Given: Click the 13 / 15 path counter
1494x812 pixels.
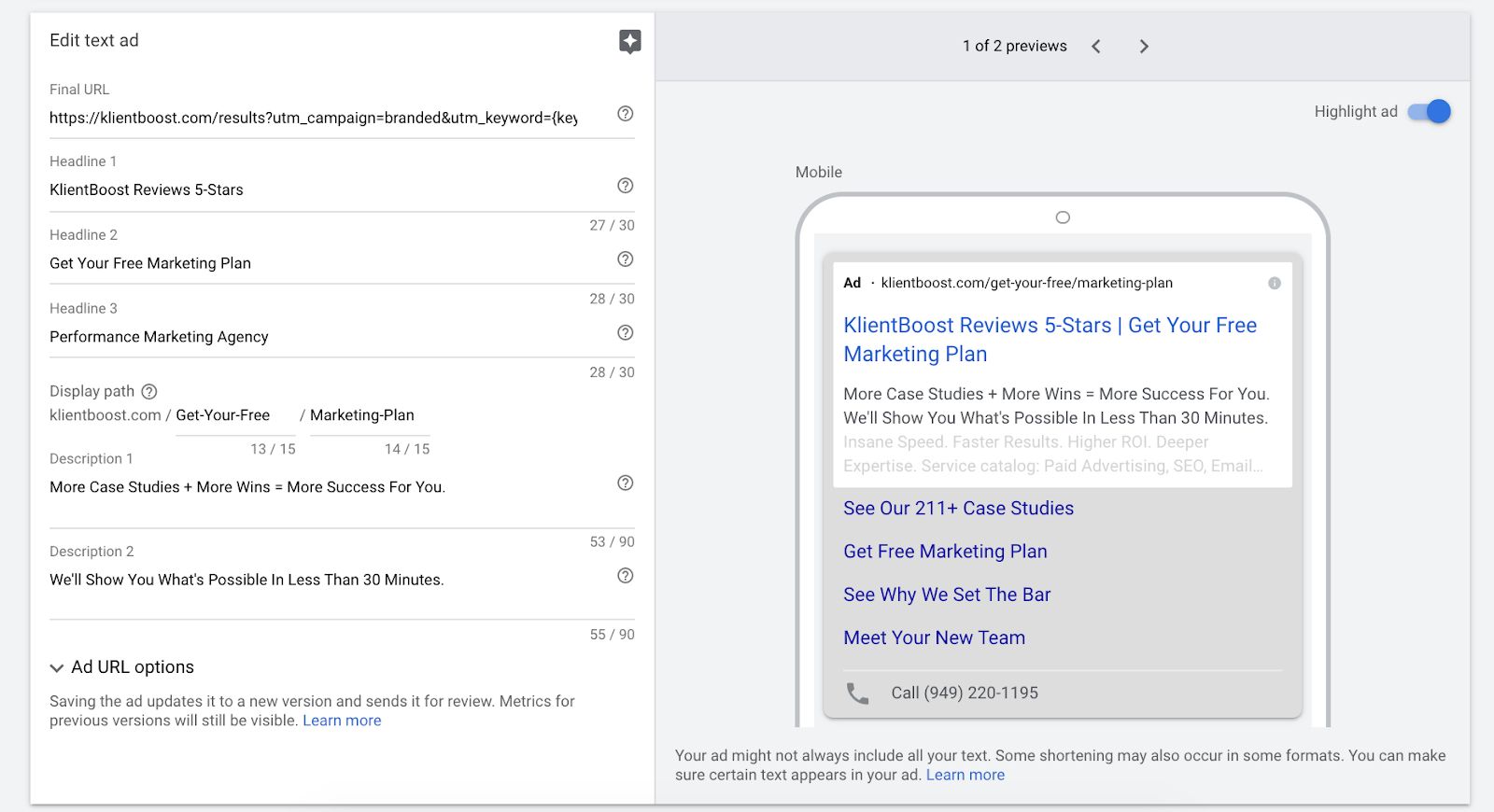Looking at the screenshot, I should [274, 450].
